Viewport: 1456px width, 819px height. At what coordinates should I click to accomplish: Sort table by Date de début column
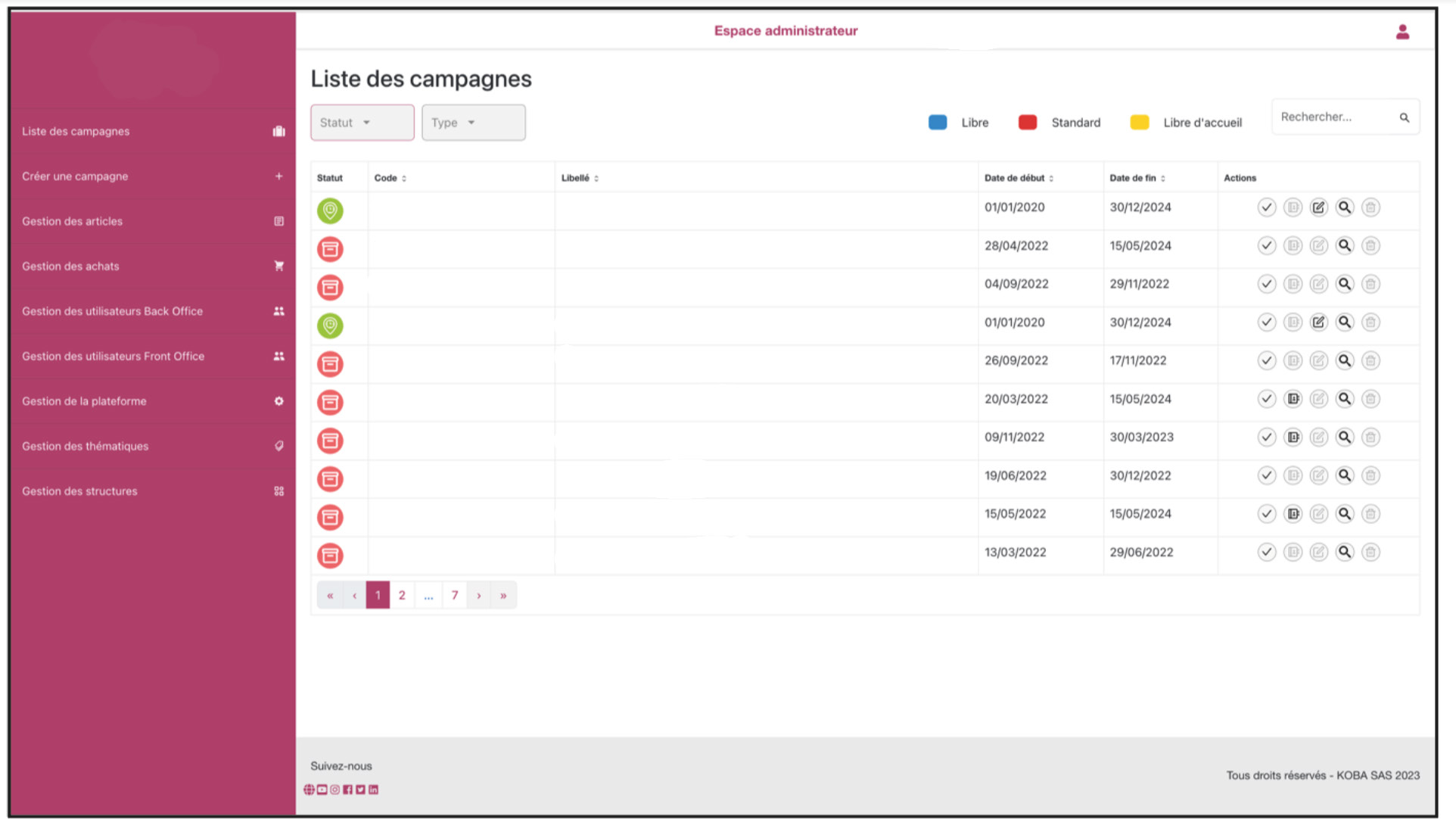coord(1019,178)
